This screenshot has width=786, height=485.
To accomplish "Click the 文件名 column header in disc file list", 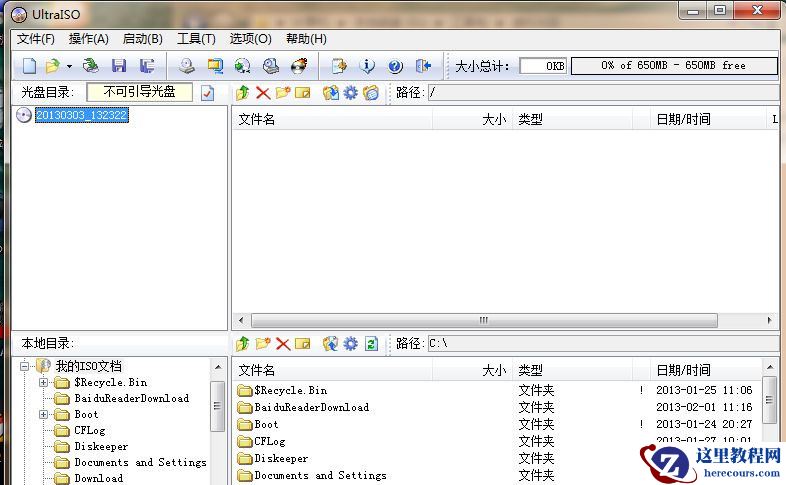I will pyautogui.click(x=332, y=119).
